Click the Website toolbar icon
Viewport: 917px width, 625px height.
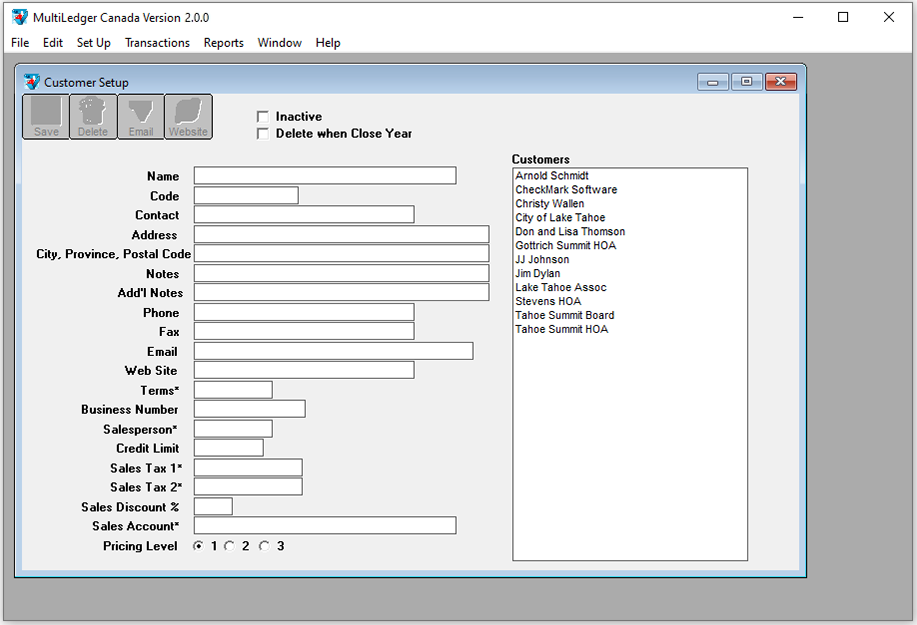(188, 116)
